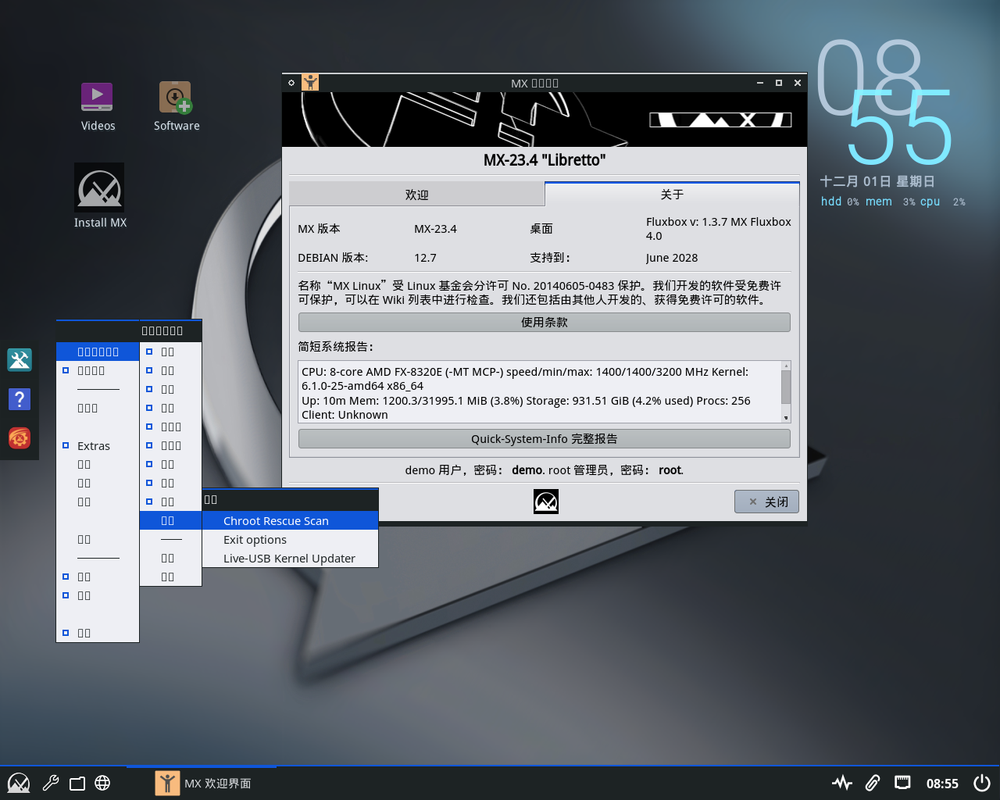The width and height of the screenshot is (1000, 800).
Task: Click the CPU system report text box
Action: [x=540, y=392]
